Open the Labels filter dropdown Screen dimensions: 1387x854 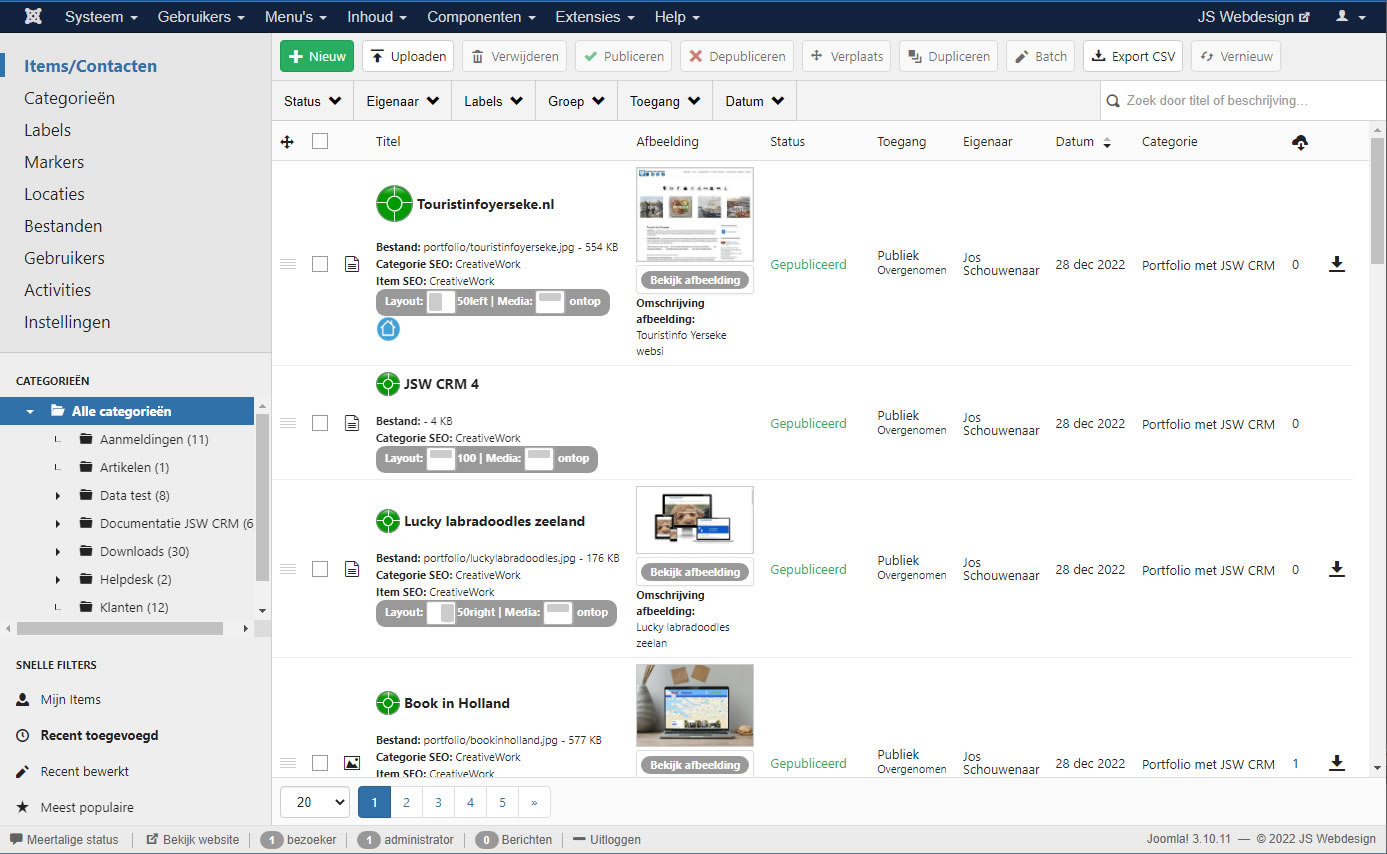pos(494,101)
